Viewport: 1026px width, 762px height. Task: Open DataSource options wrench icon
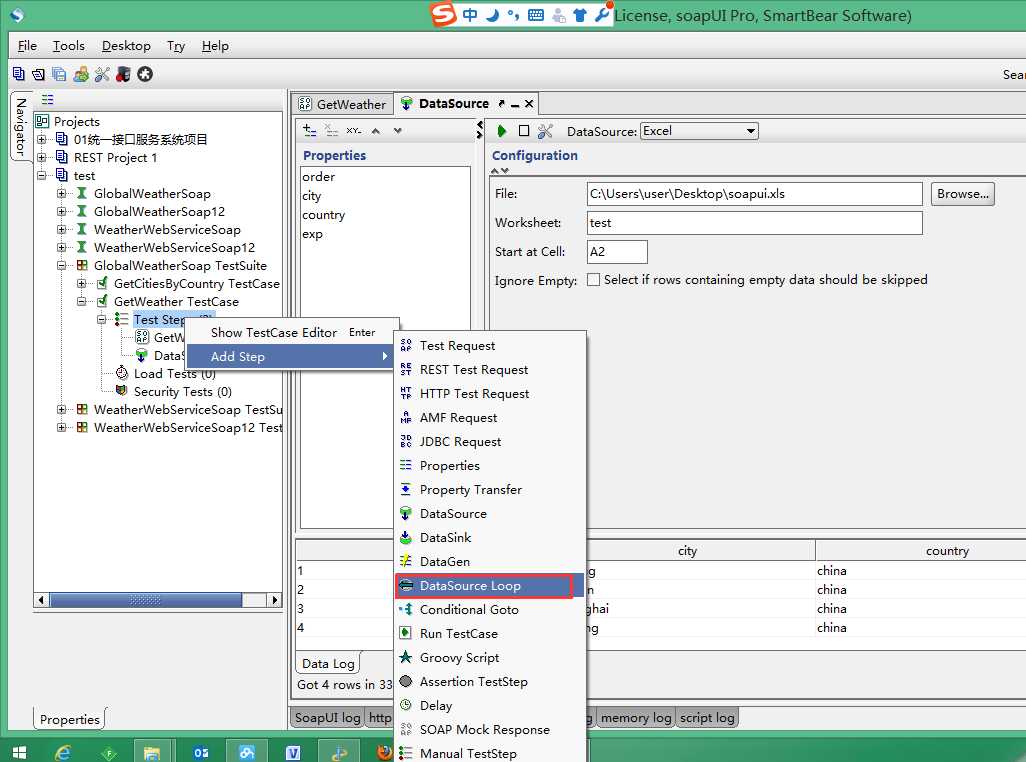(x=545, y=131)
